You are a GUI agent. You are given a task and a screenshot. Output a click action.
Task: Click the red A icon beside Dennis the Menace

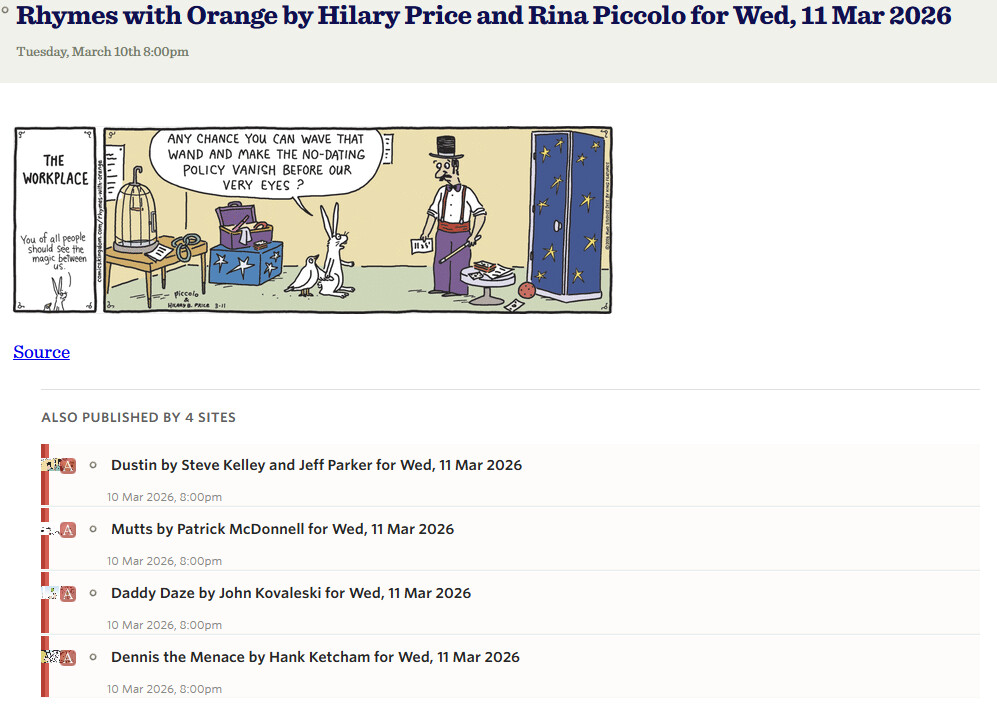68,658
